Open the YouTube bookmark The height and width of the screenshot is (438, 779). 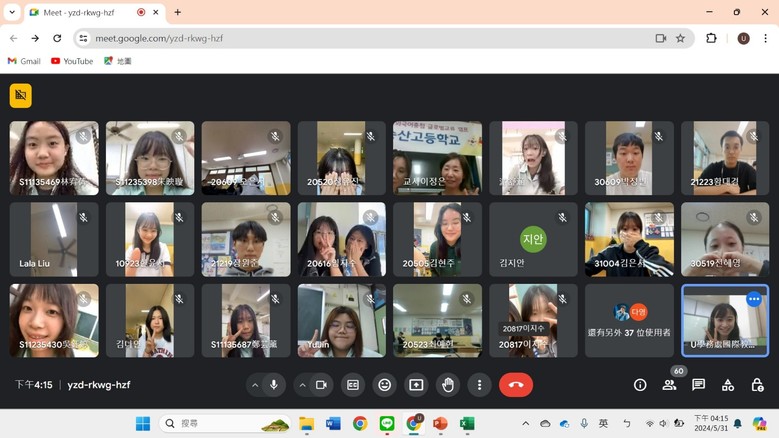tap(72, 61)
